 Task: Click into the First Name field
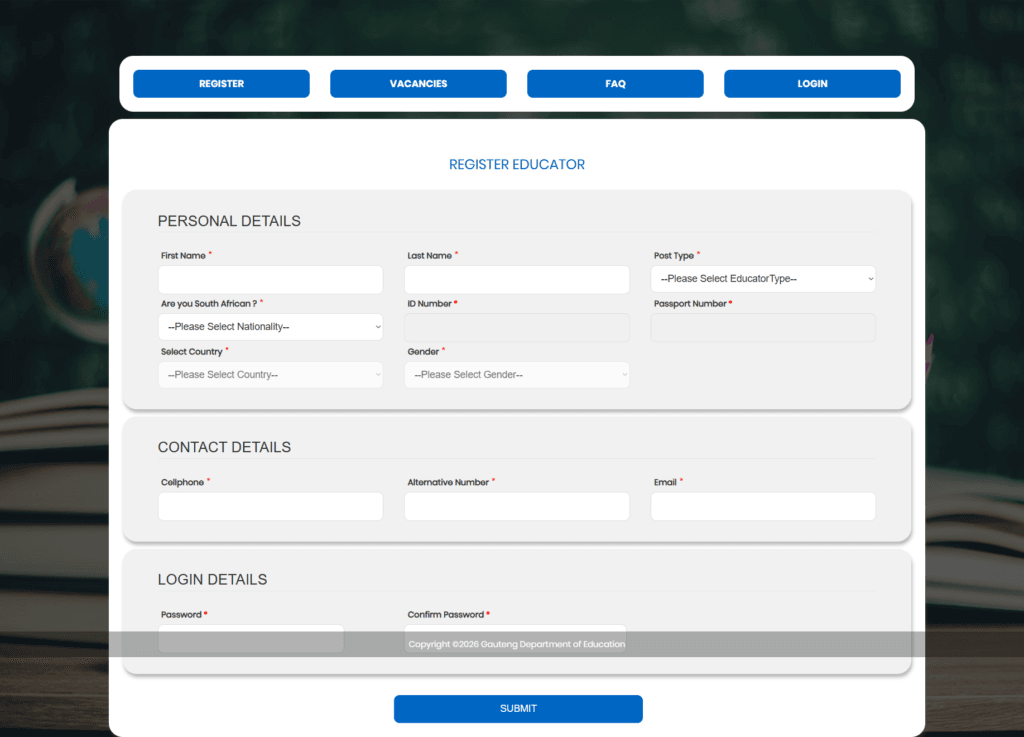coord(270,280)
